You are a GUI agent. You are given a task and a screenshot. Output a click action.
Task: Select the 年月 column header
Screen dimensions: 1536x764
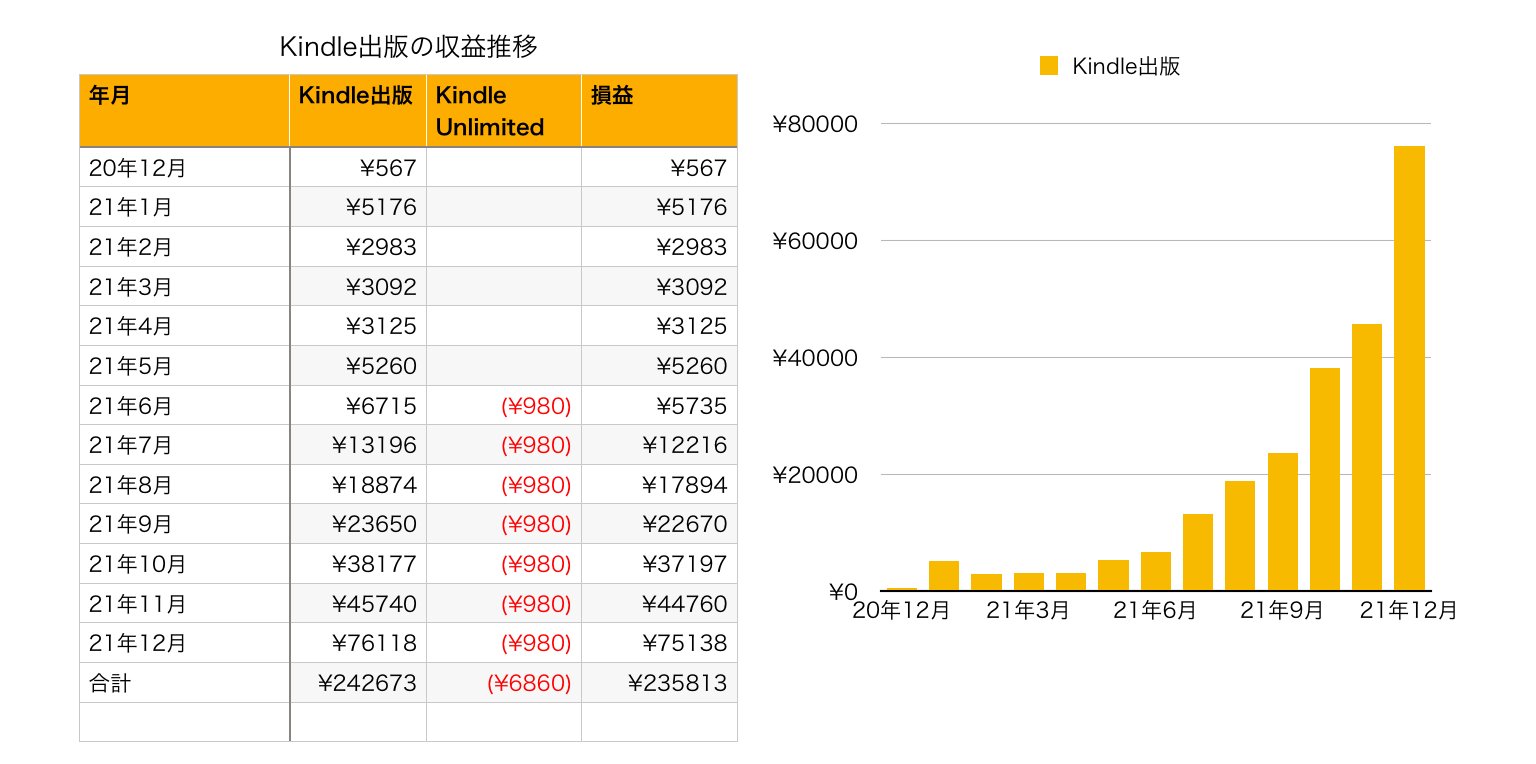185,111
